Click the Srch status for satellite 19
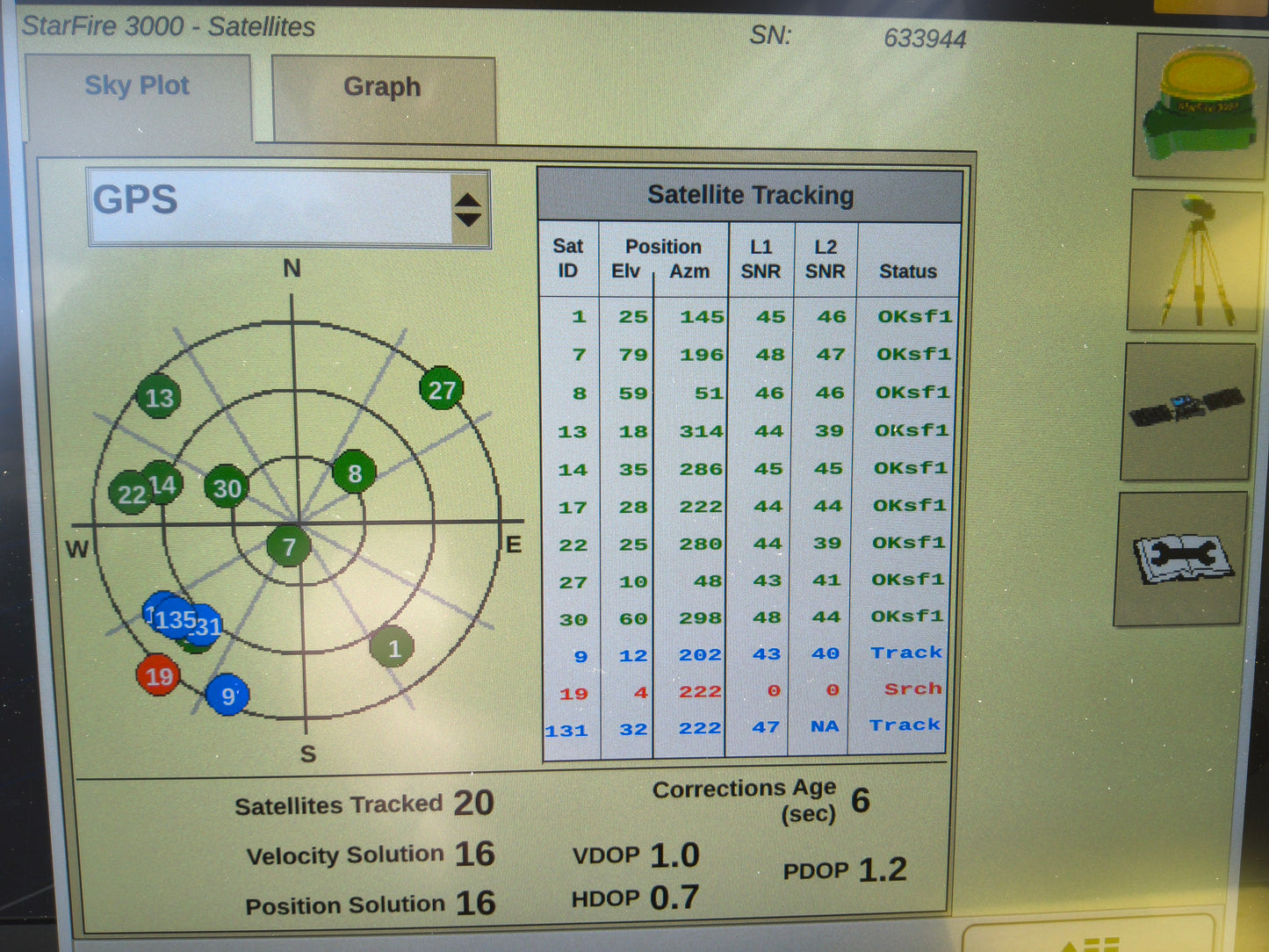 tap(912, 689)
